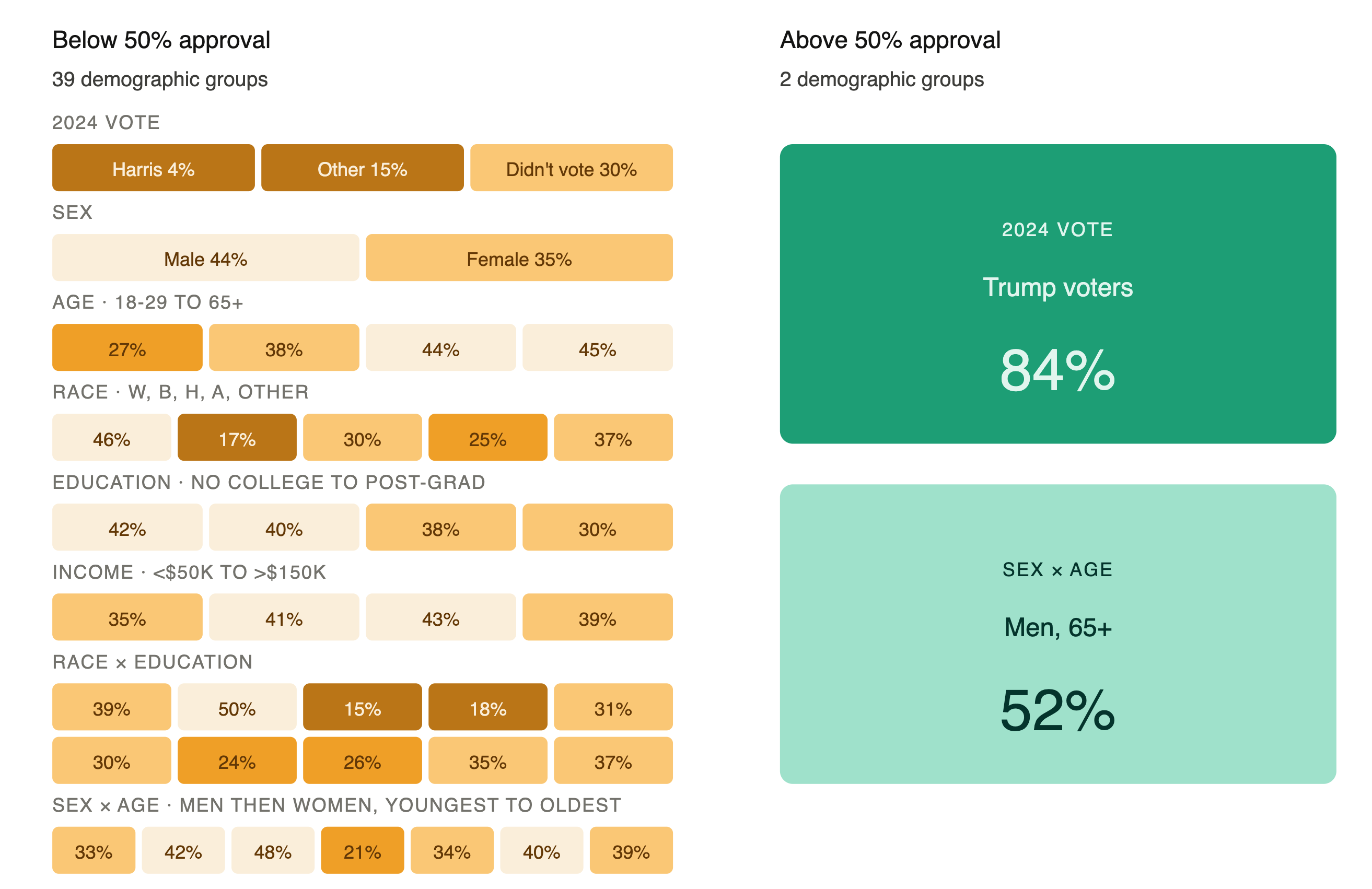Select the Male 44% tile
The height and width of the screenshot is (889, 1372).
click(205, 258)
